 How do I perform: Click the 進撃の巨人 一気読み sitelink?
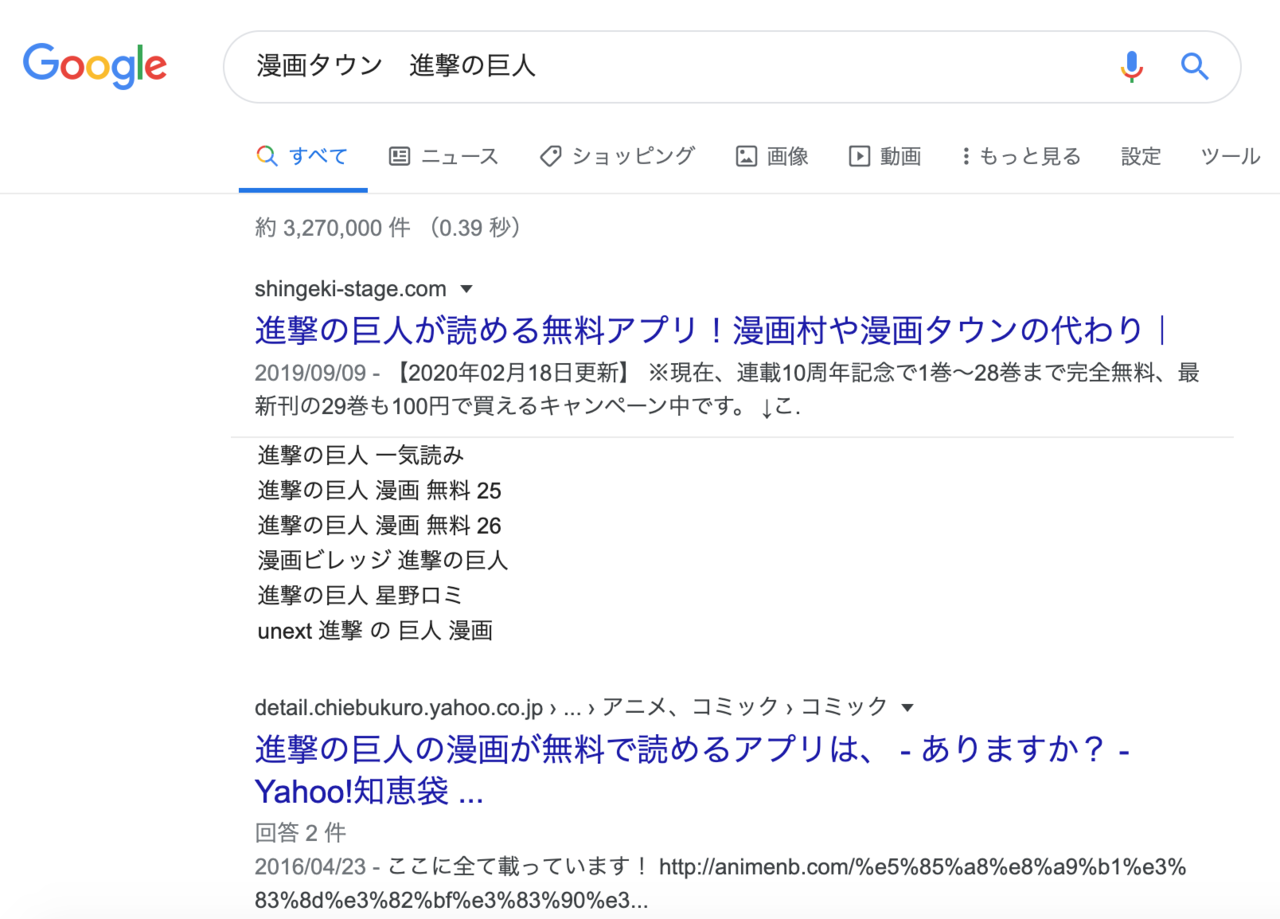click(x=360, y=456)
